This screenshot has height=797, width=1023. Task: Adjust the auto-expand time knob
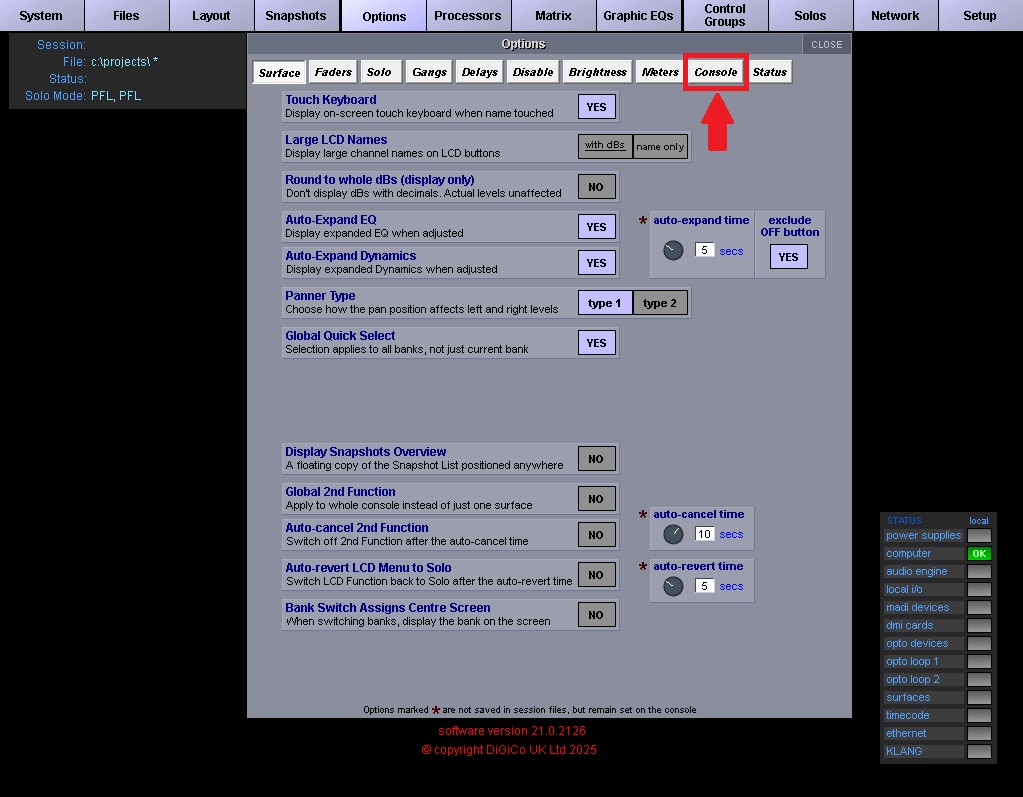[x=673, y=250]
